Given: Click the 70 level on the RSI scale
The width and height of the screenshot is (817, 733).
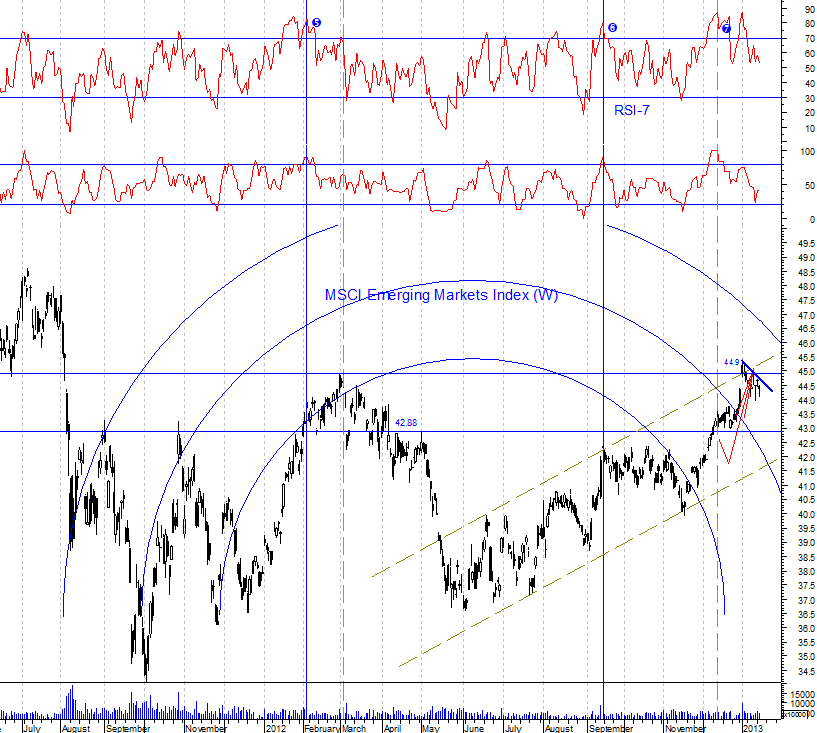Looking at the screenshot, I should point(810,39).
